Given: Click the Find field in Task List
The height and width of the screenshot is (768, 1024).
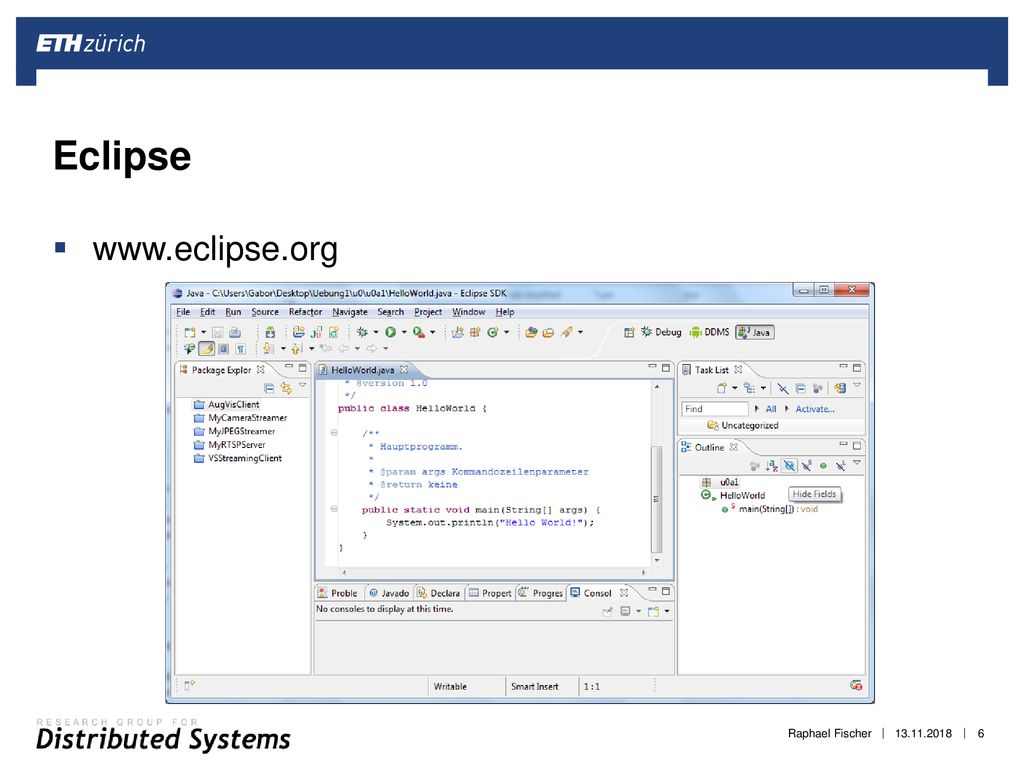Looking at the screenshot, I should [x=714, y=409].
